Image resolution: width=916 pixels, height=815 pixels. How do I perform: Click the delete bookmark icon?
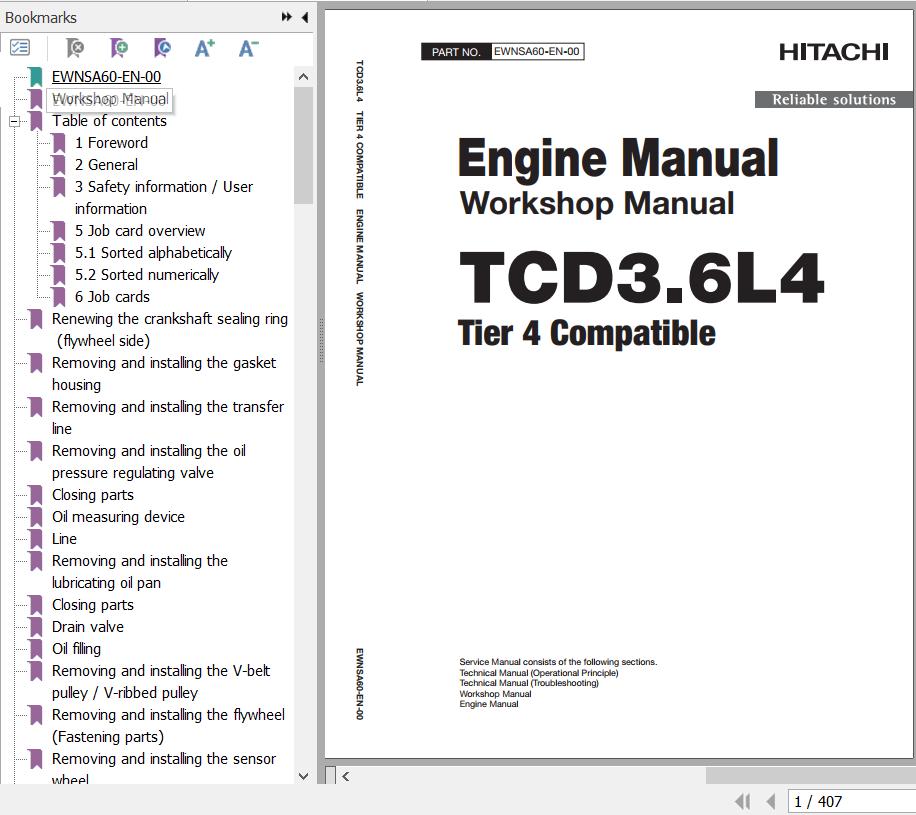[75, 48]
